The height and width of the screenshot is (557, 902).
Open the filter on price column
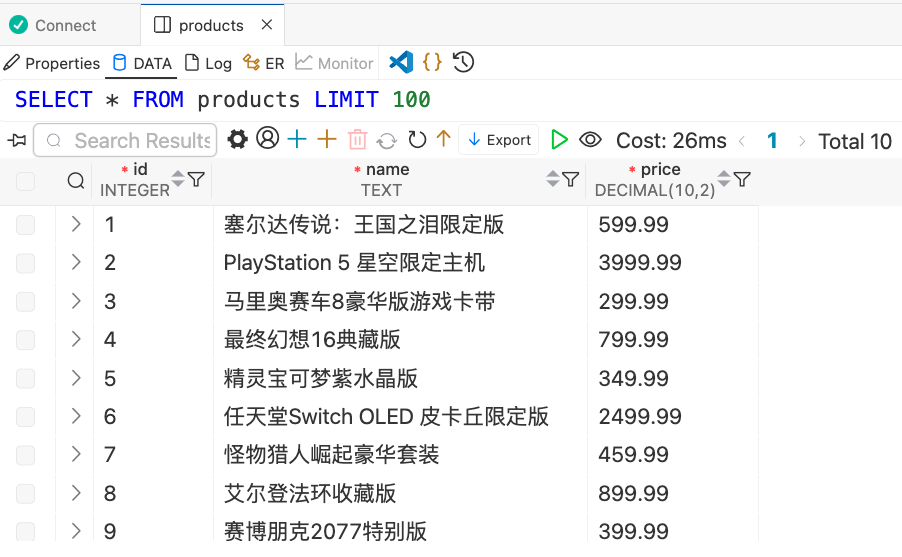pyautogui.click(x=742, y=179)
